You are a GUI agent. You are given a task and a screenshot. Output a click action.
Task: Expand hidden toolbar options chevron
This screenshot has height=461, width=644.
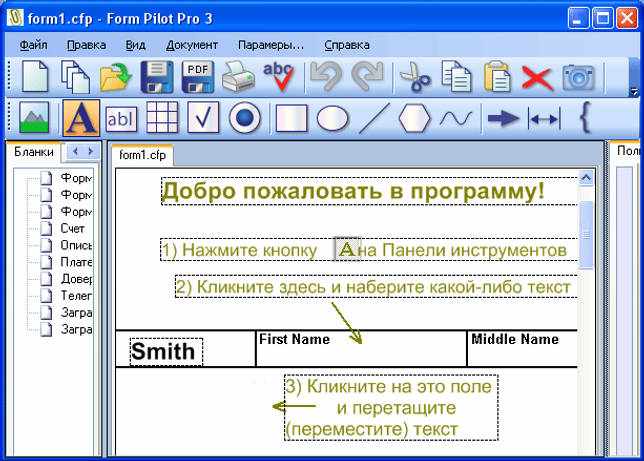pos(635,93)
